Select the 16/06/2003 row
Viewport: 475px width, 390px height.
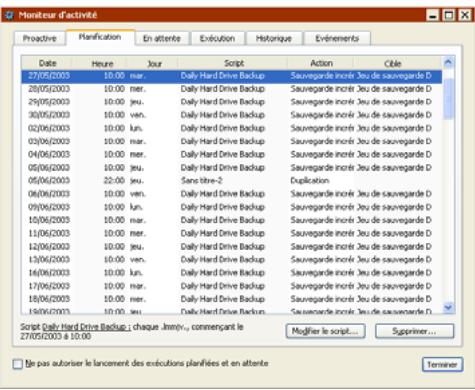[x=232, y=273]
